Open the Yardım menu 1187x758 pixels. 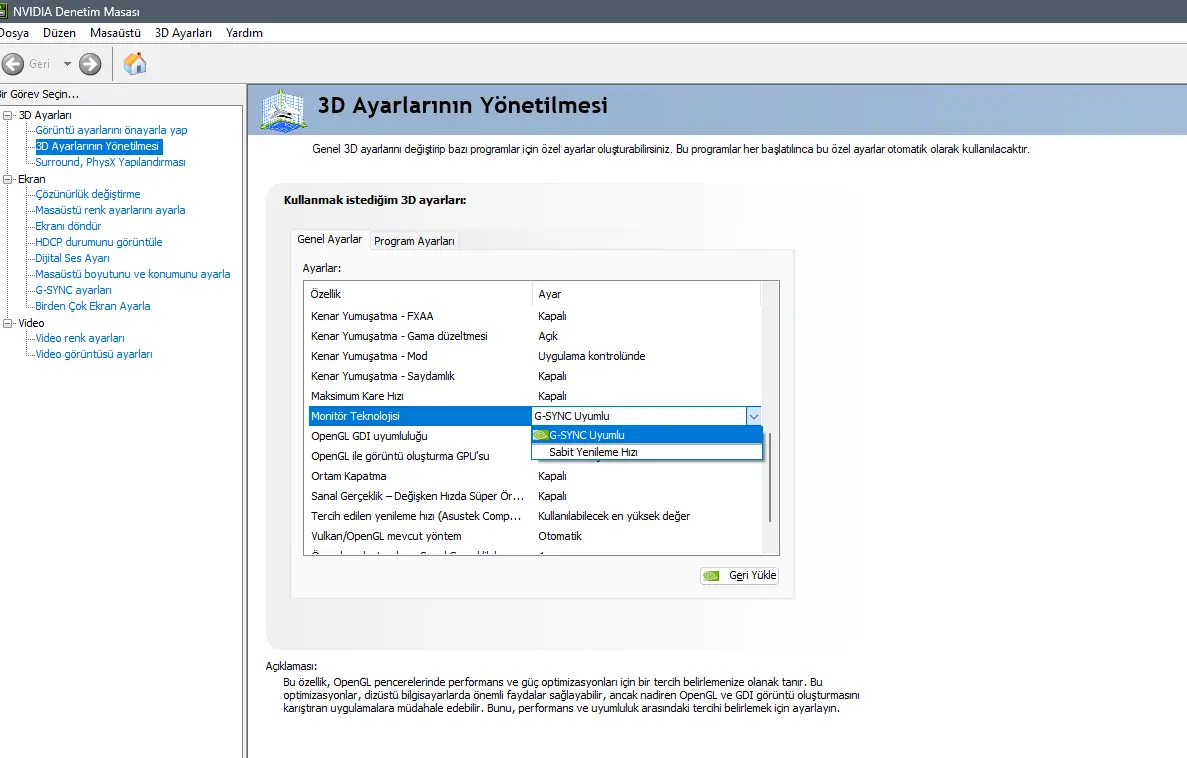(x=244, y=33)
